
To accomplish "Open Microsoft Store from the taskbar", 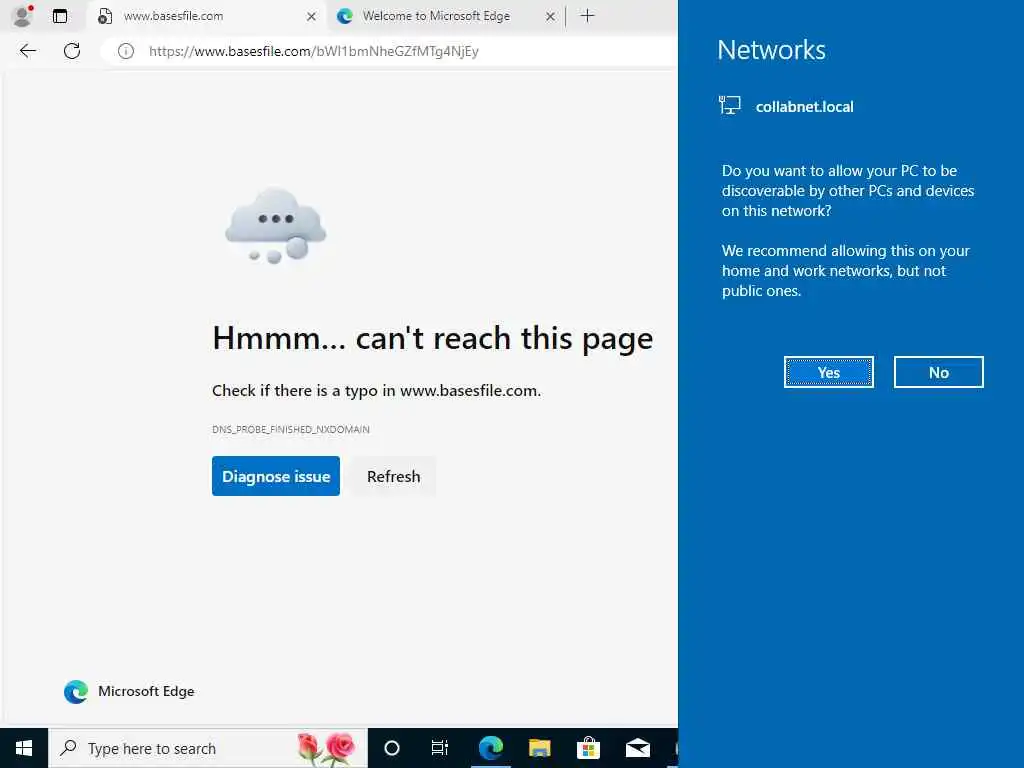I will click(588, 748).
